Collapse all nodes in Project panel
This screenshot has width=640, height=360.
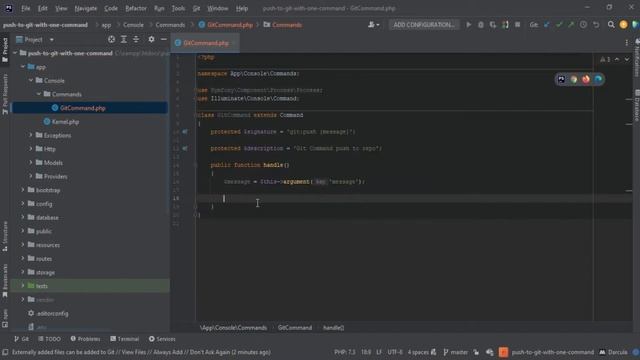(136, 39)
